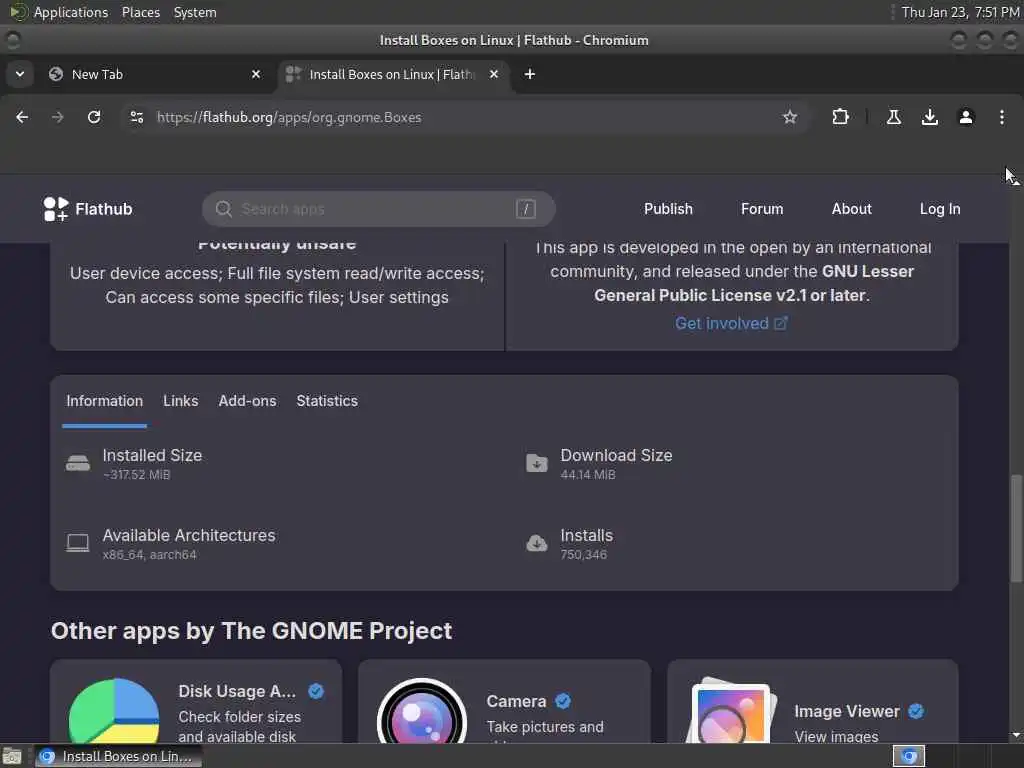Open the System menu
The image size is (1024, 768).
pos(195,12)
